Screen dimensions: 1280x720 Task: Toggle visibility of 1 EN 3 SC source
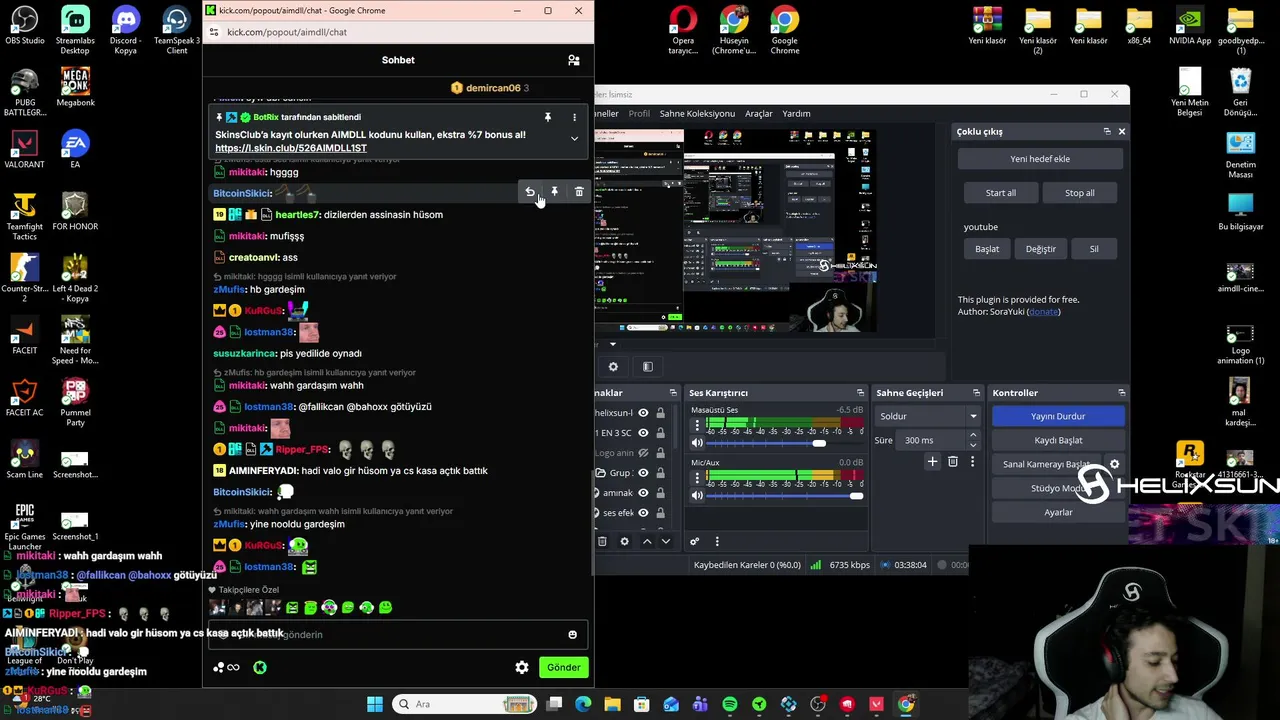click(643, 433)
